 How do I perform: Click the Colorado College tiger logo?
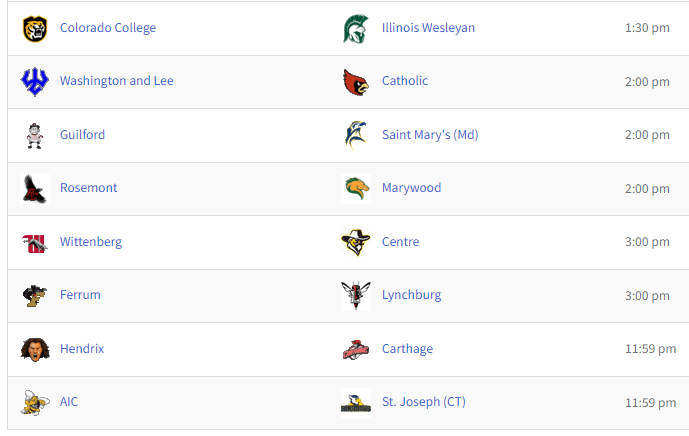coord(35,29)
